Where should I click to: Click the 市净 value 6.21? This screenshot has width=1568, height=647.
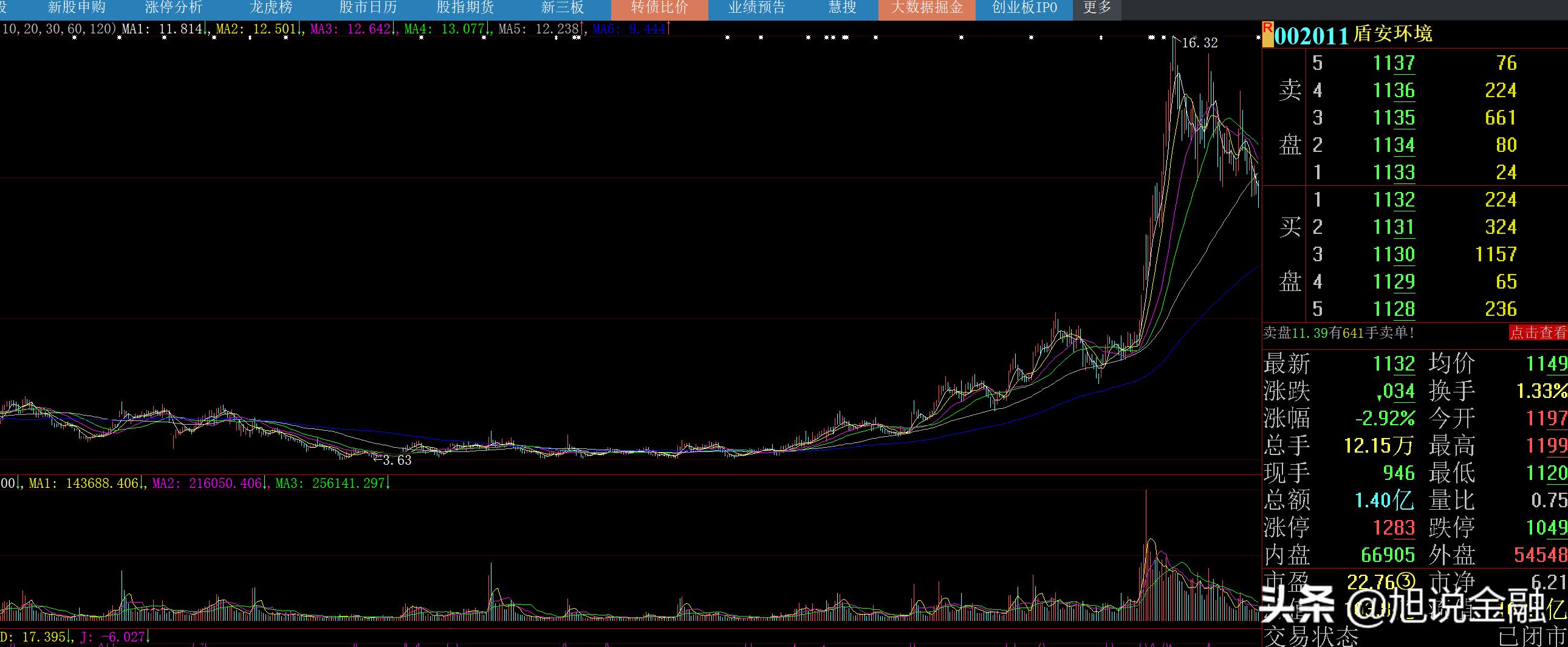(x=1549, y=582)
